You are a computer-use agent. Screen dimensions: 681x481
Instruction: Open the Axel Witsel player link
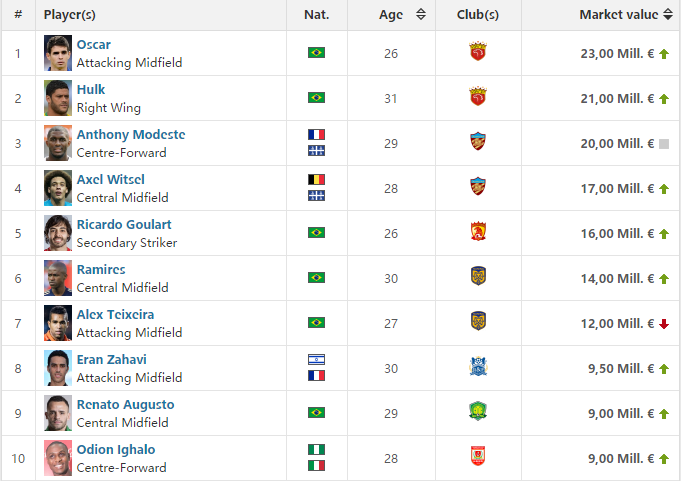(110, 180)
